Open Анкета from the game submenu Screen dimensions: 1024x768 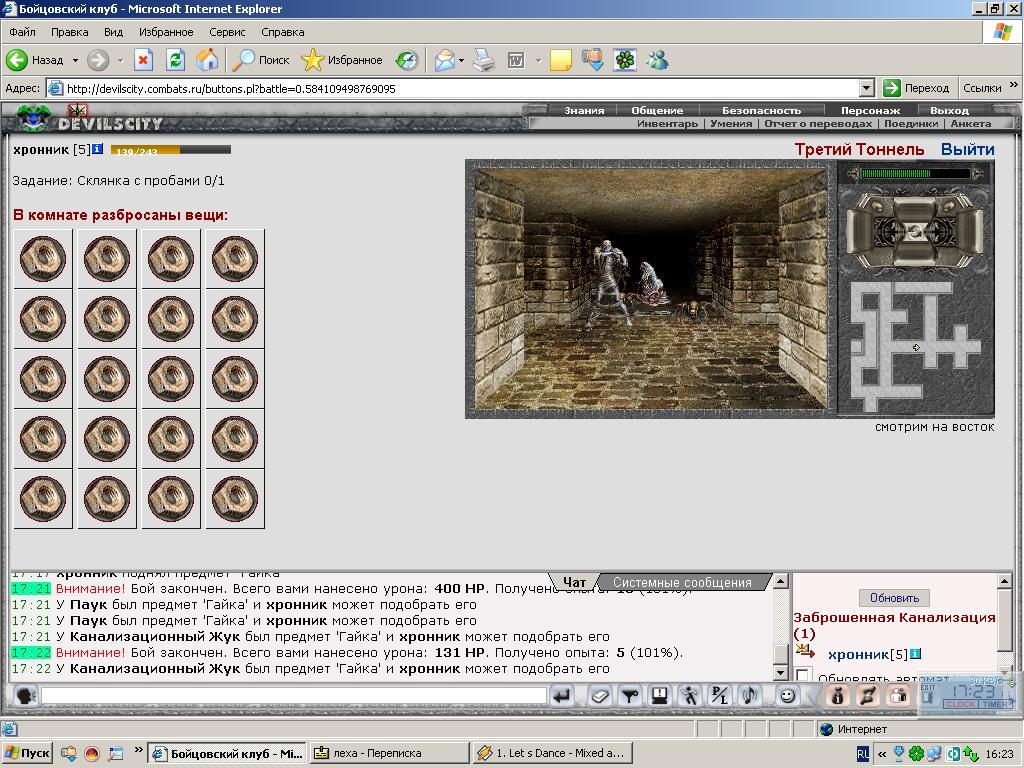(x=970, y=123)
